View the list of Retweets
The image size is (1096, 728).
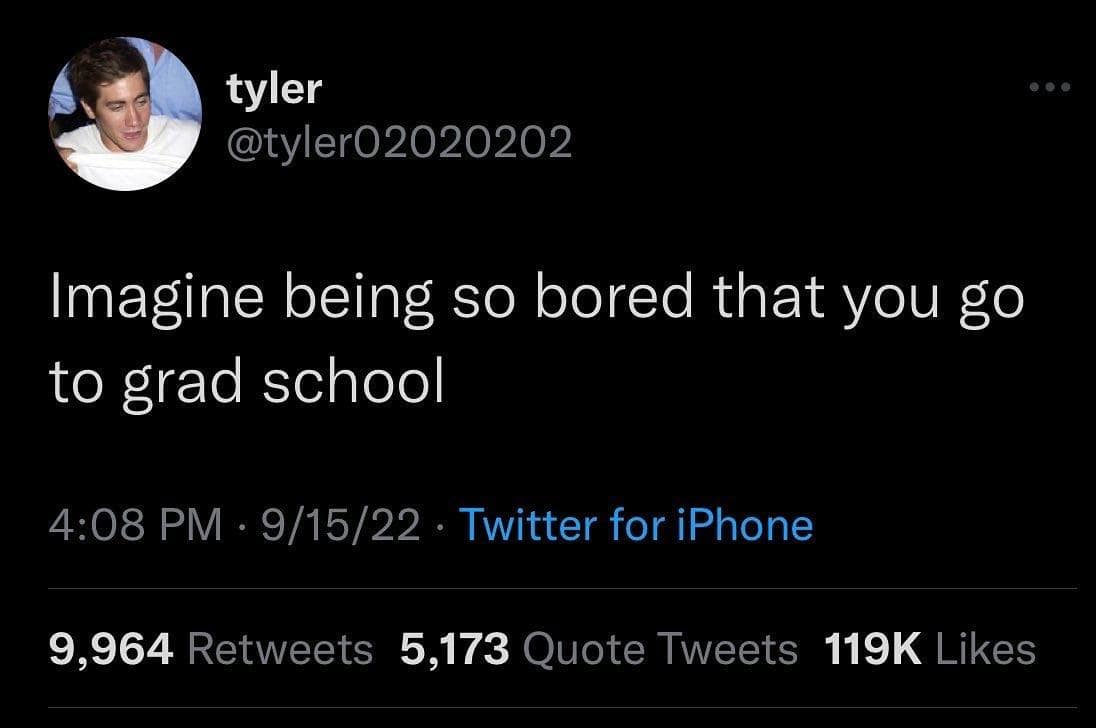click(x=280, y=650)
